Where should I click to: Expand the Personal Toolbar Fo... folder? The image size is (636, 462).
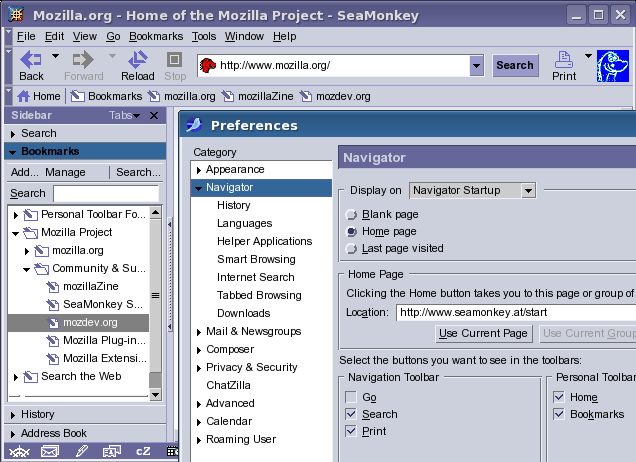point(16,215)
